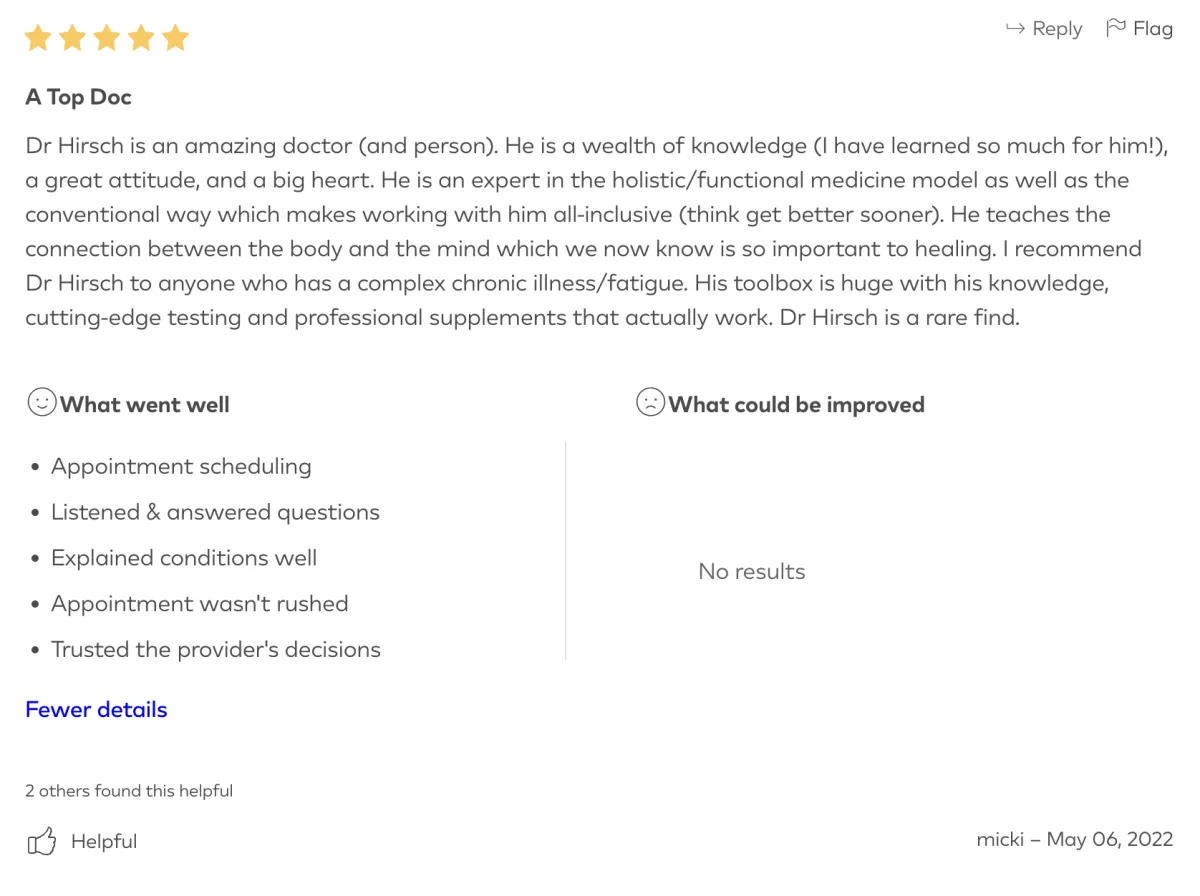Click the frowning face icon
The image size is (1200, 896).
point(650,403)
